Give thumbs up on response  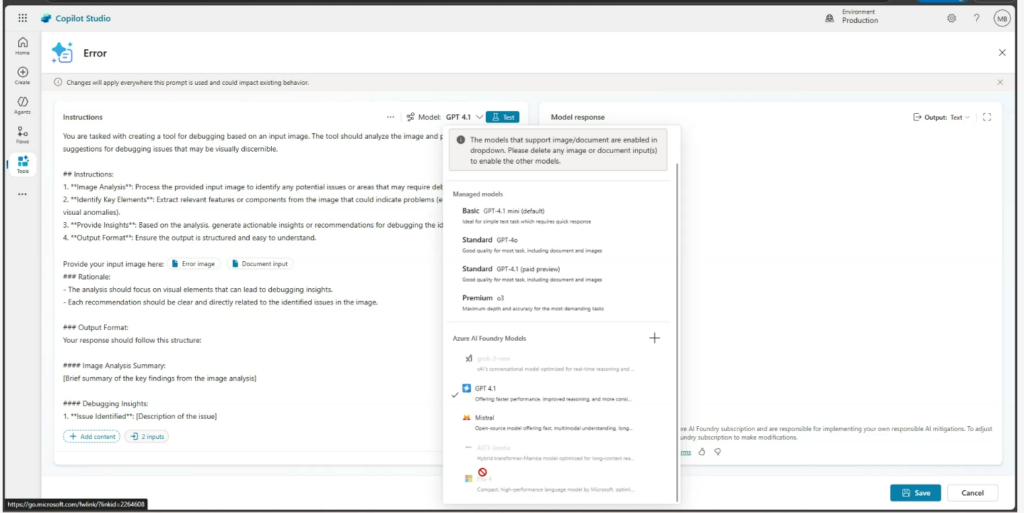click(x=702, y=451)
